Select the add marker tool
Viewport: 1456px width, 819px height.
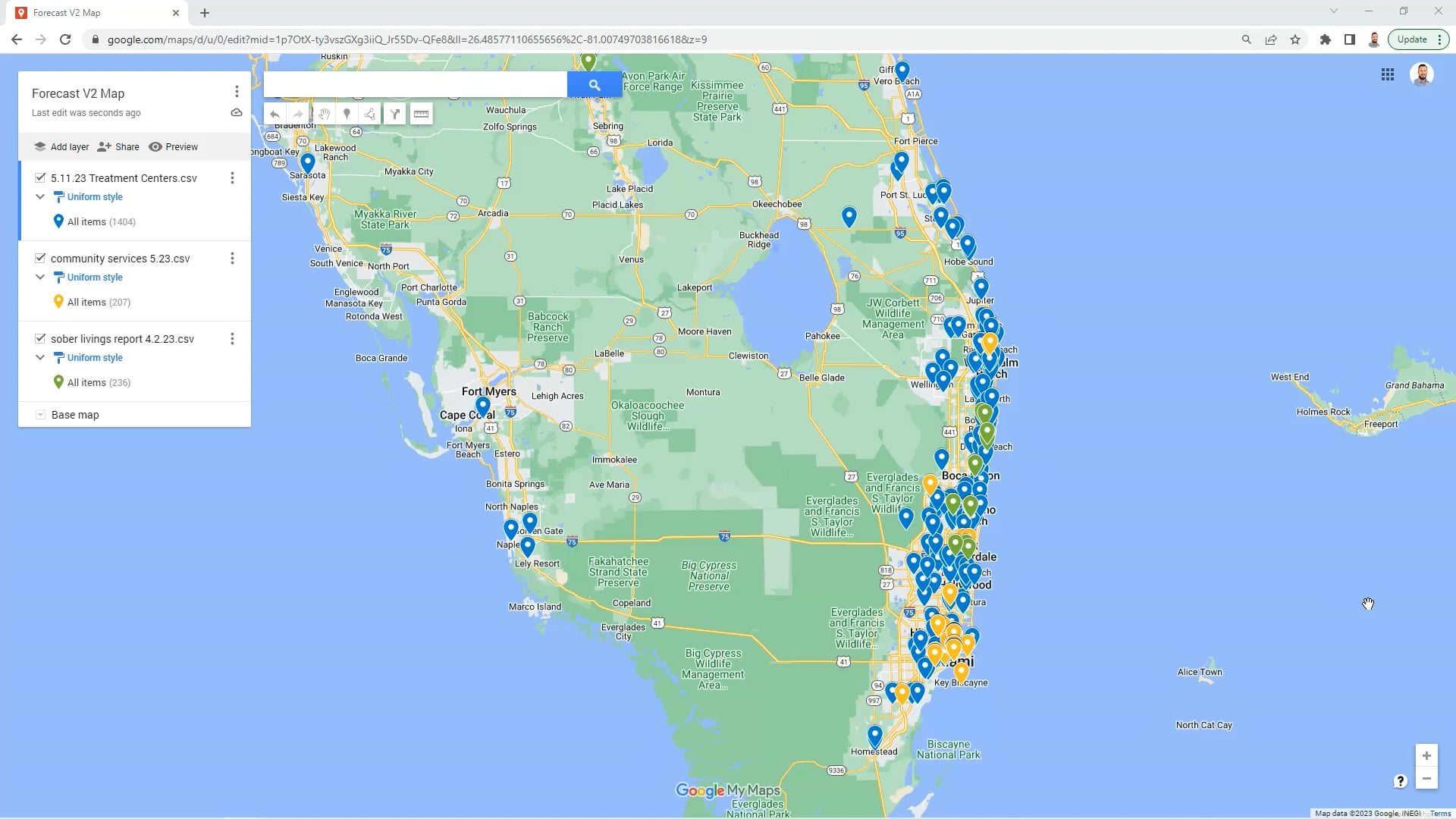(347, 115)
